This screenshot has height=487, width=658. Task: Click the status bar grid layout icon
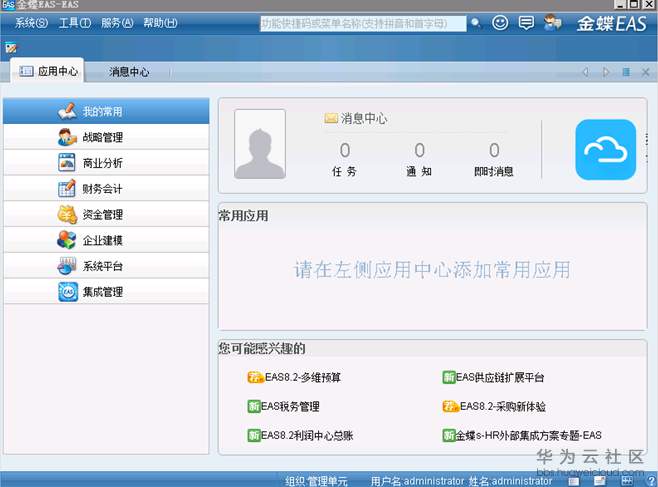click(627, 481)
